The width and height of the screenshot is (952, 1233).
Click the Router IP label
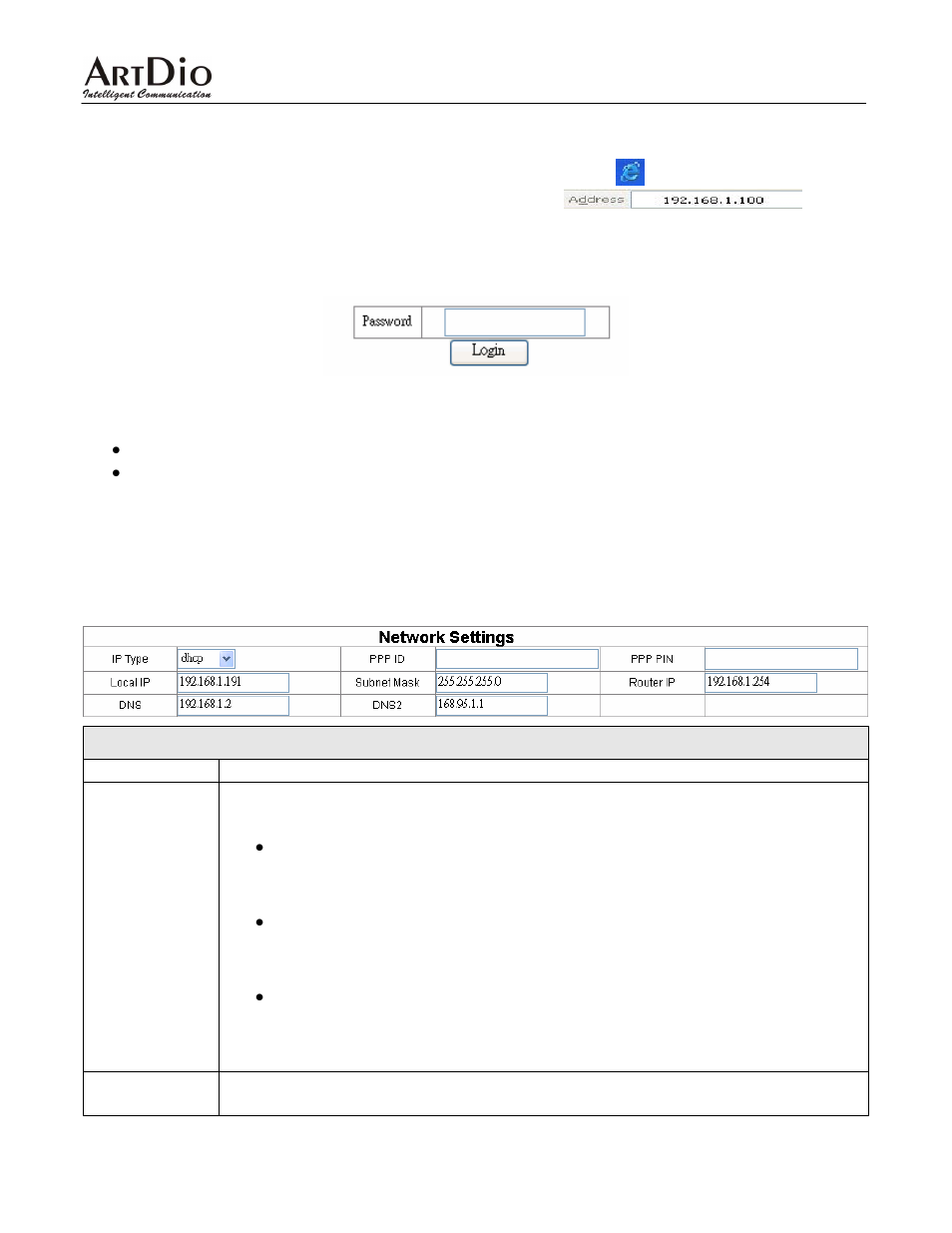[x=652, y=683]
